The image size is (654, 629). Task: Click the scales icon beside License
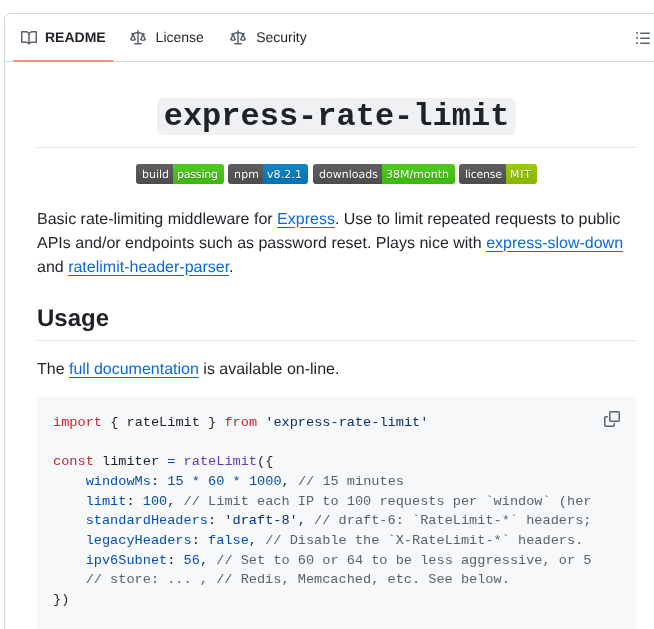coord(138,38)
